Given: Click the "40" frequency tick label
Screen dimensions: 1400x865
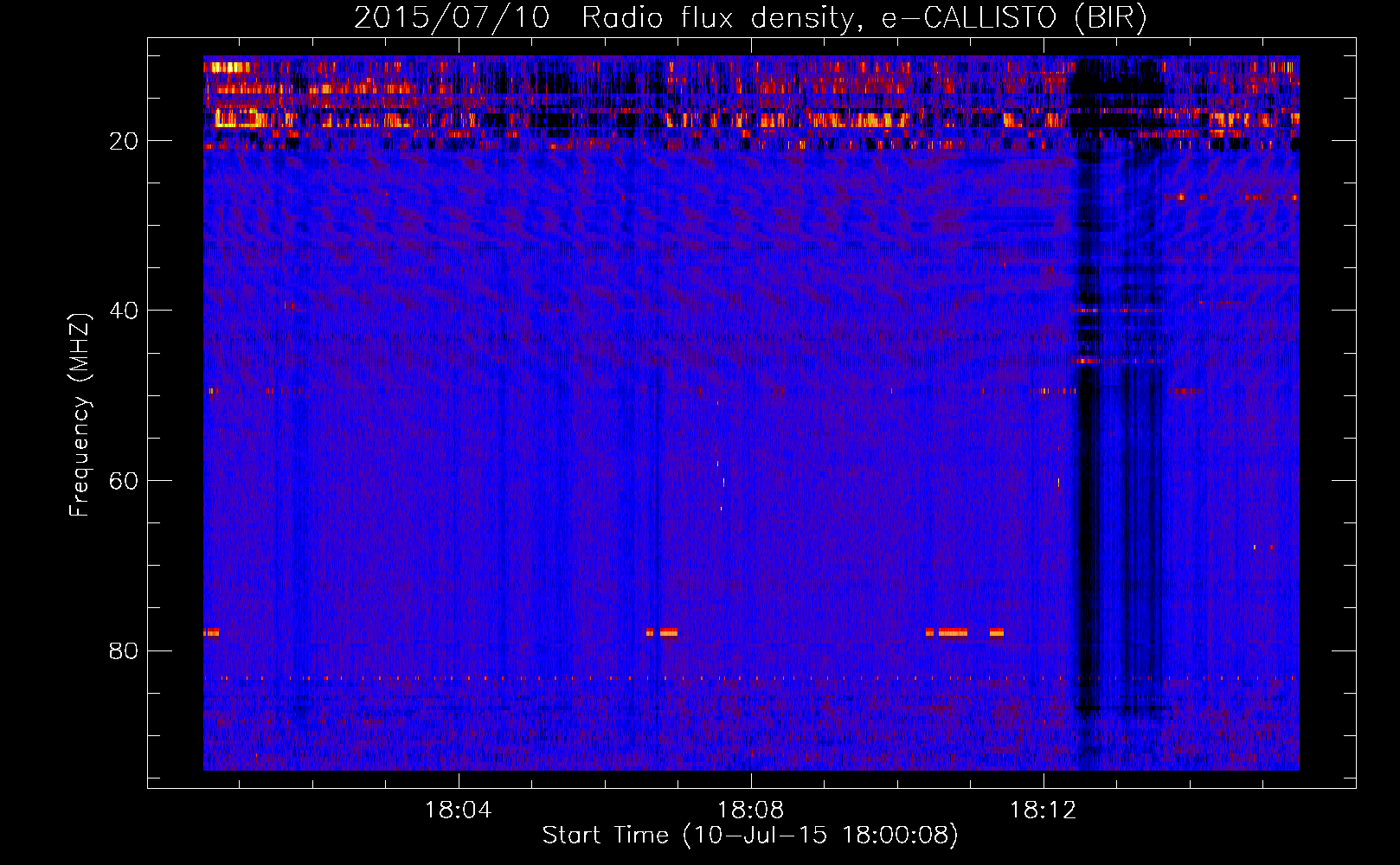Looking at the screenshot, I should coord(124,311).
